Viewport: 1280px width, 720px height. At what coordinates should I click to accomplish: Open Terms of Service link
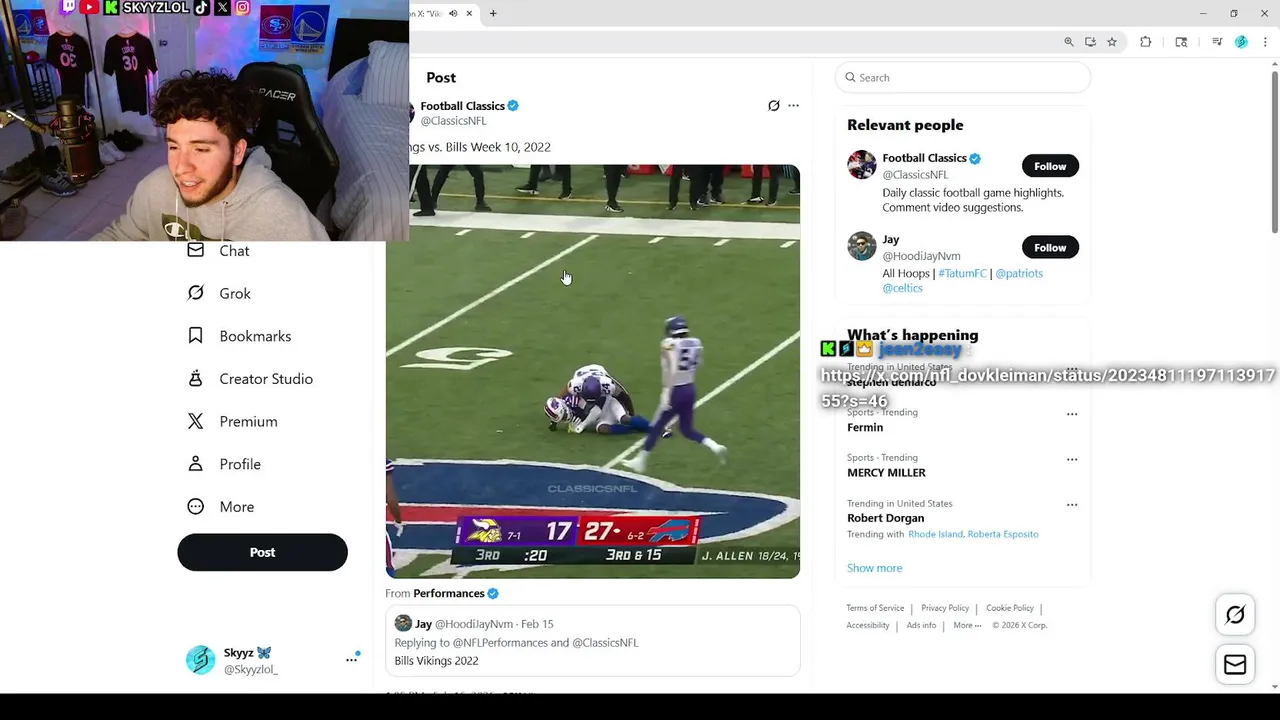point(875,608)
